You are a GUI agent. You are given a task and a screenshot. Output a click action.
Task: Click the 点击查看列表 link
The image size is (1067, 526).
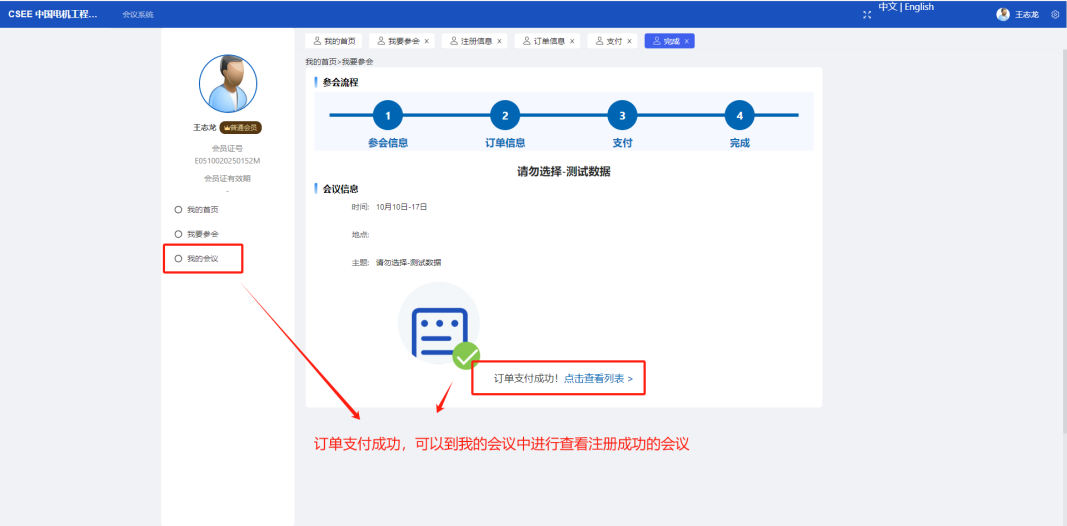598,379
